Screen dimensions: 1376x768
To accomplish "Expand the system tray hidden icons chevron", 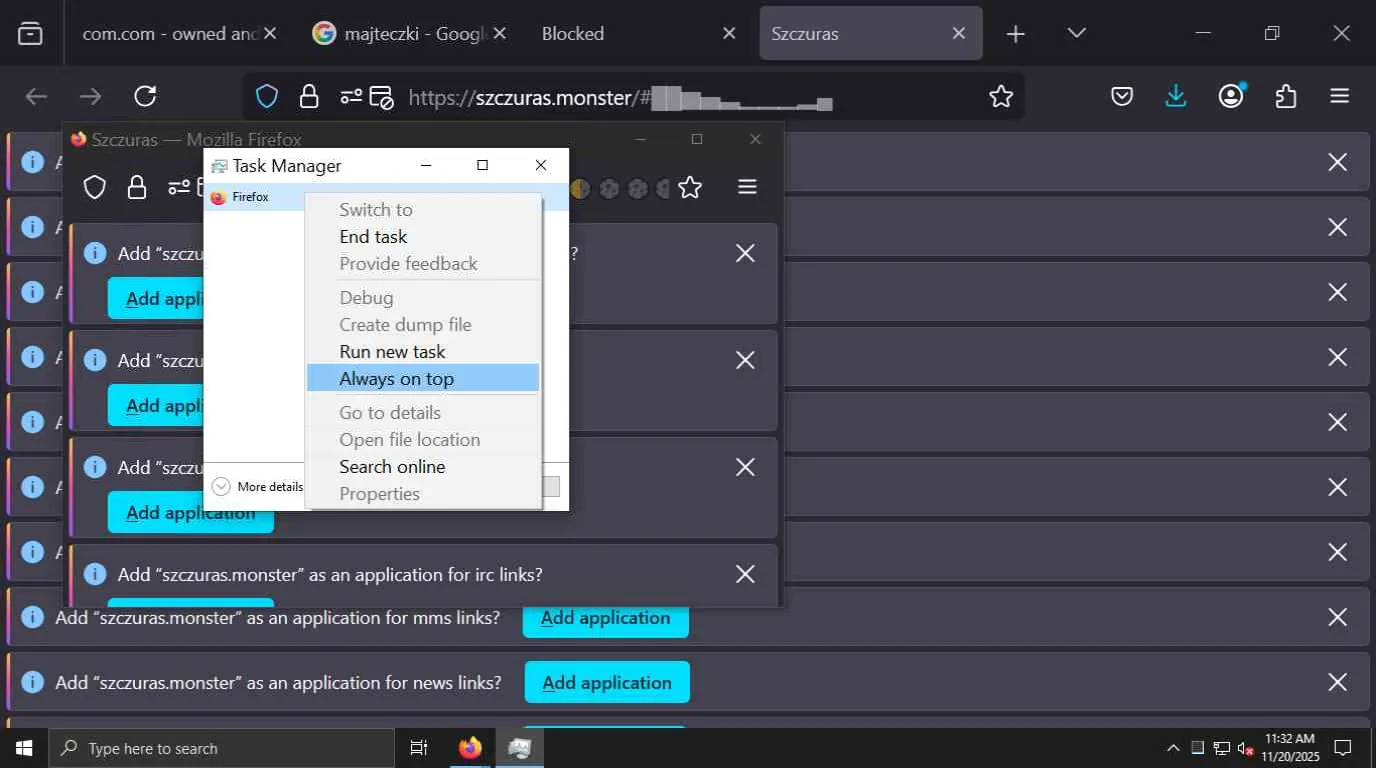I will point(1173,748).
